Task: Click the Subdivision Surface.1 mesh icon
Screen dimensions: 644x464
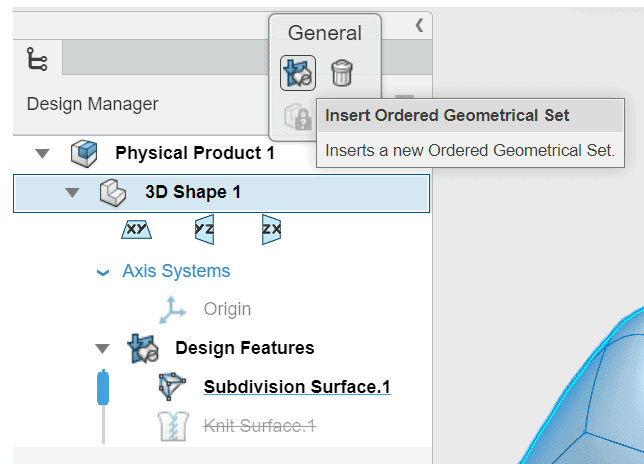Action: 172,386
